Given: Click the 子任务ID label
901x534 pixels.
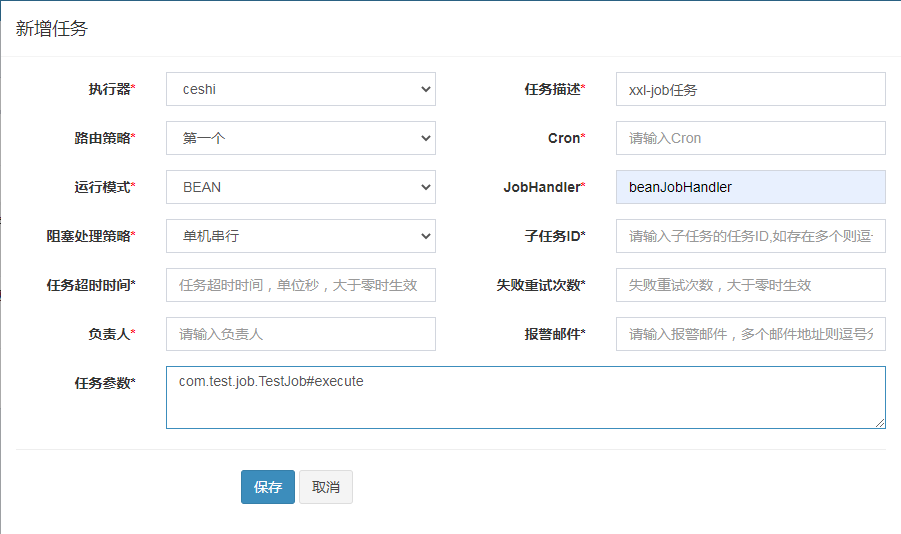Looking at the screenshot, I should point(555,236).
